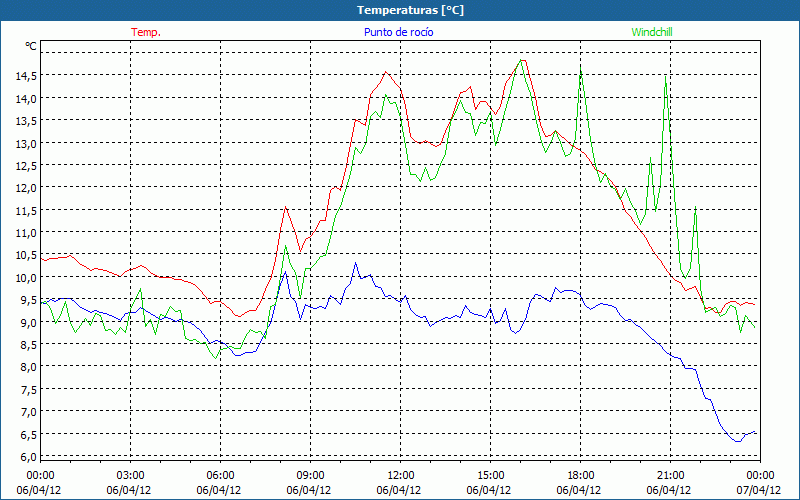This screenshot has height=500, width=800.
Task: Click the 12,0 y-axis value
Action: [x=26, y=188]
